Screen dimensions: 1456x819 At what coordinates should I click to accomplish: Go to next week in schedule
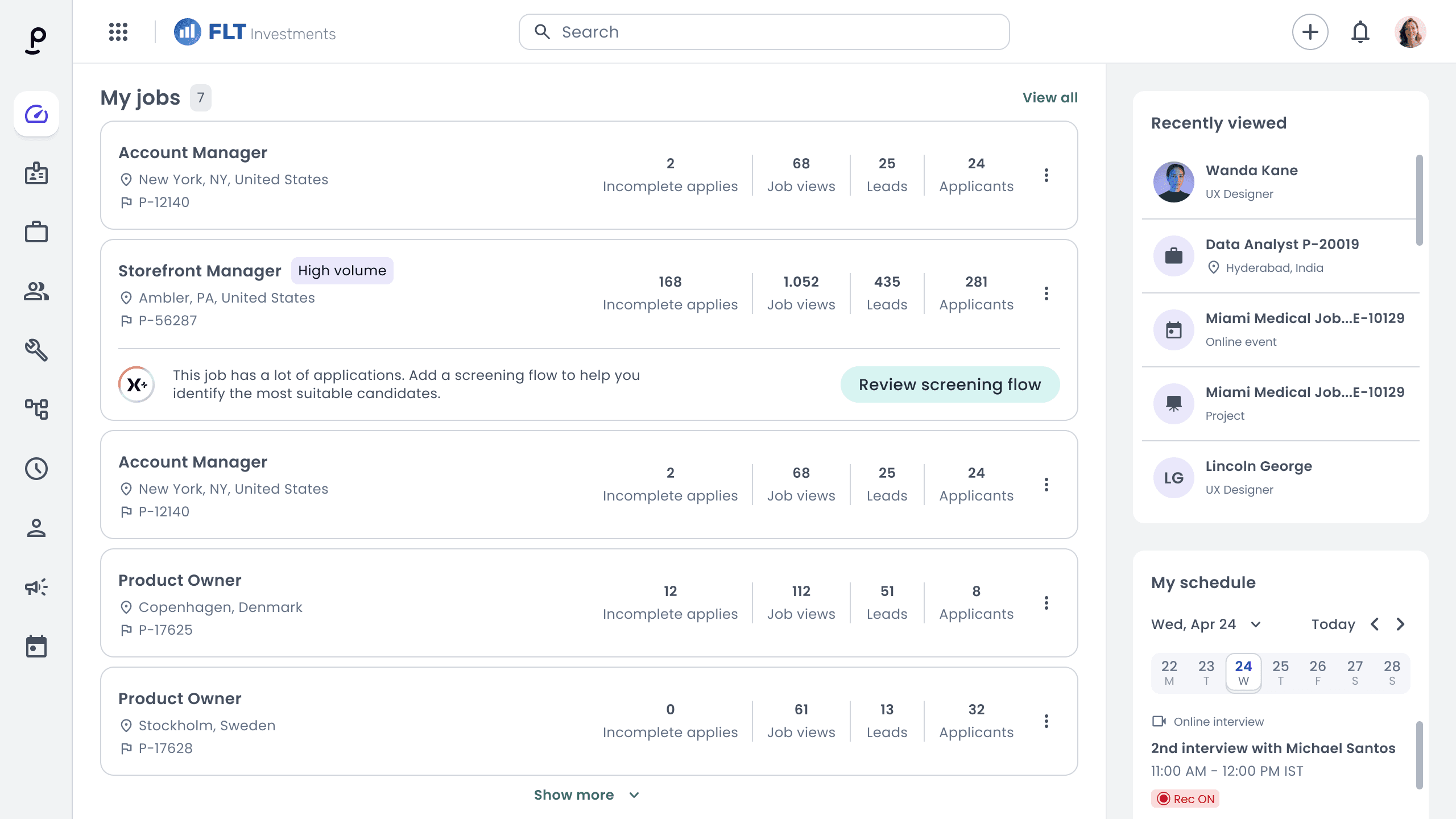1401,624
